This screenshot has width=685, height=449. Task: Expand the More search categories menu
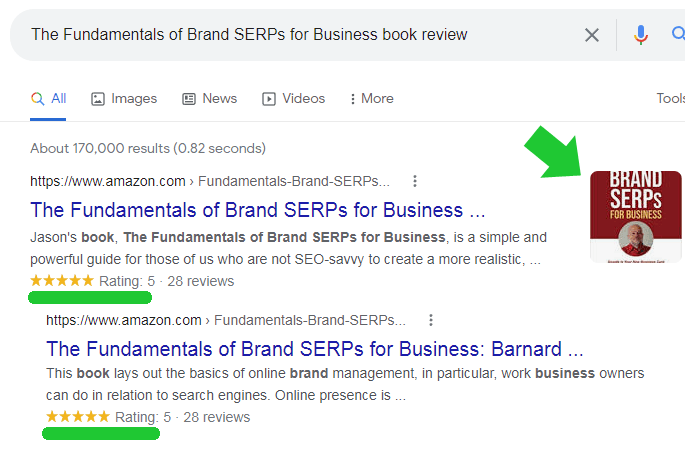[371, 98]
